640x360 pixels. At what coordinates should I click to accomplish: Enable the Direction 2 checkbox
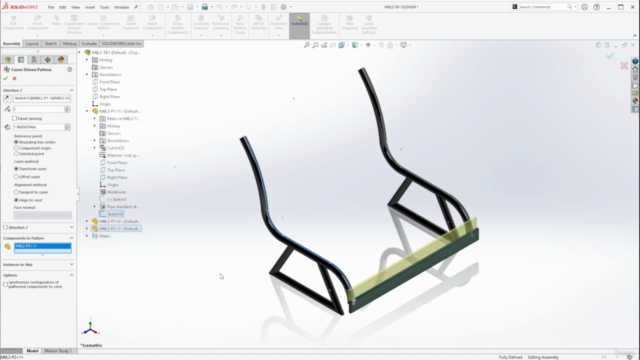(x=5, y=227)
